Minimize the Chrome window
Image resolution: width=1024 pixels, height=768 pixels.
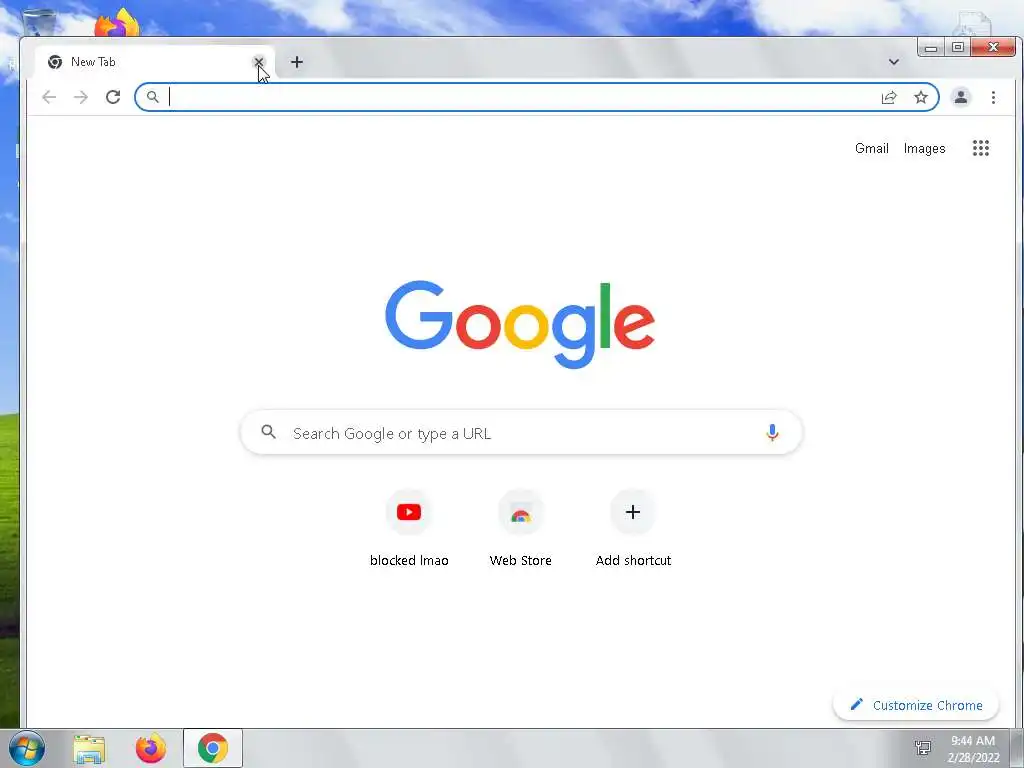coord(931,48)
